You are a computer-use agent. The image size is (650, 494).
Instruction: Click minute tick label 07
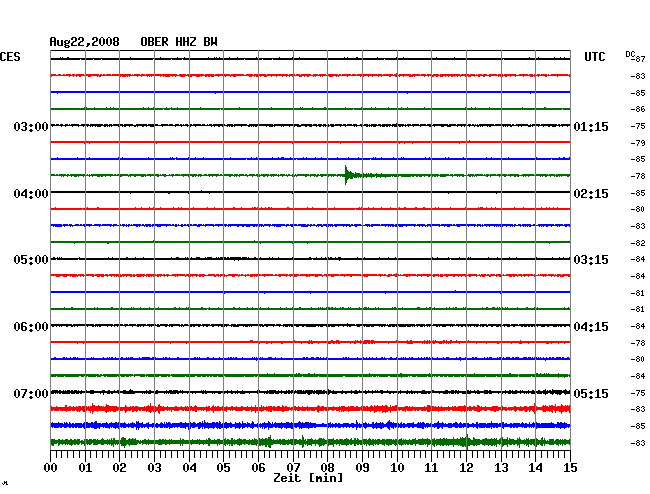click(293, 467)
